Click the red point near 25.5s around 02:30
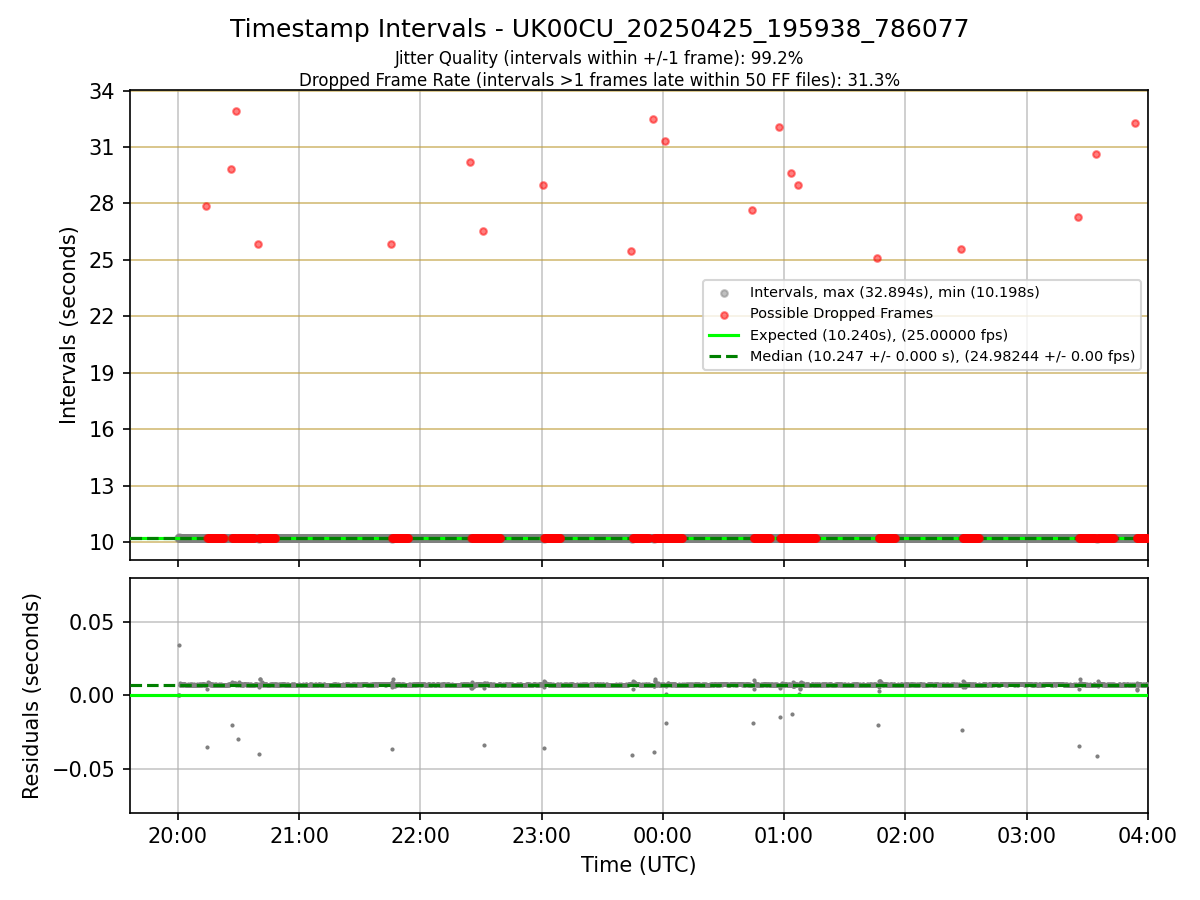 pos(961,249)
